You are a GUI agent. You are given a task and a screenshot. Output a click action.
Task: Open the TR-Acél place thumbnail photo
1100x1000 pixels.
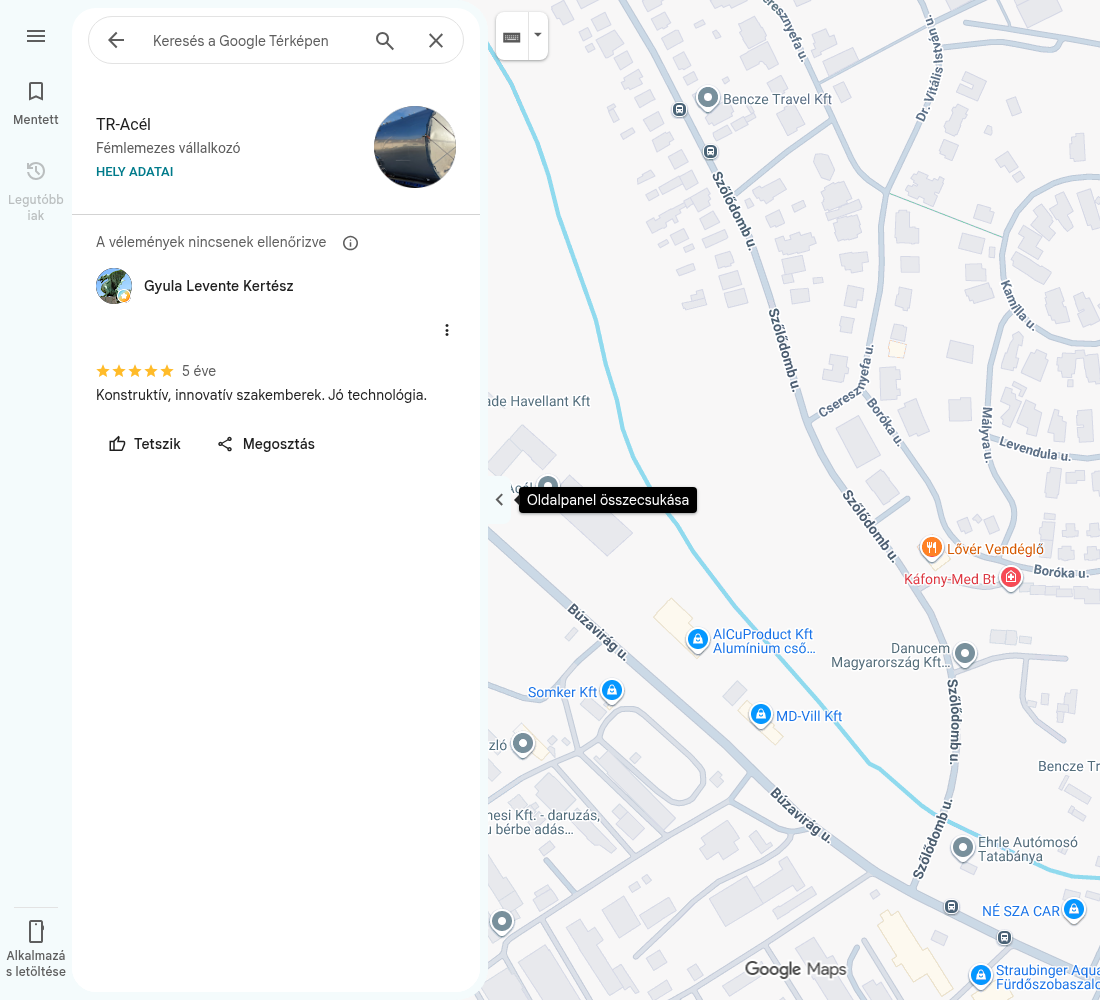pyautogui.click(x=415, y=147)
